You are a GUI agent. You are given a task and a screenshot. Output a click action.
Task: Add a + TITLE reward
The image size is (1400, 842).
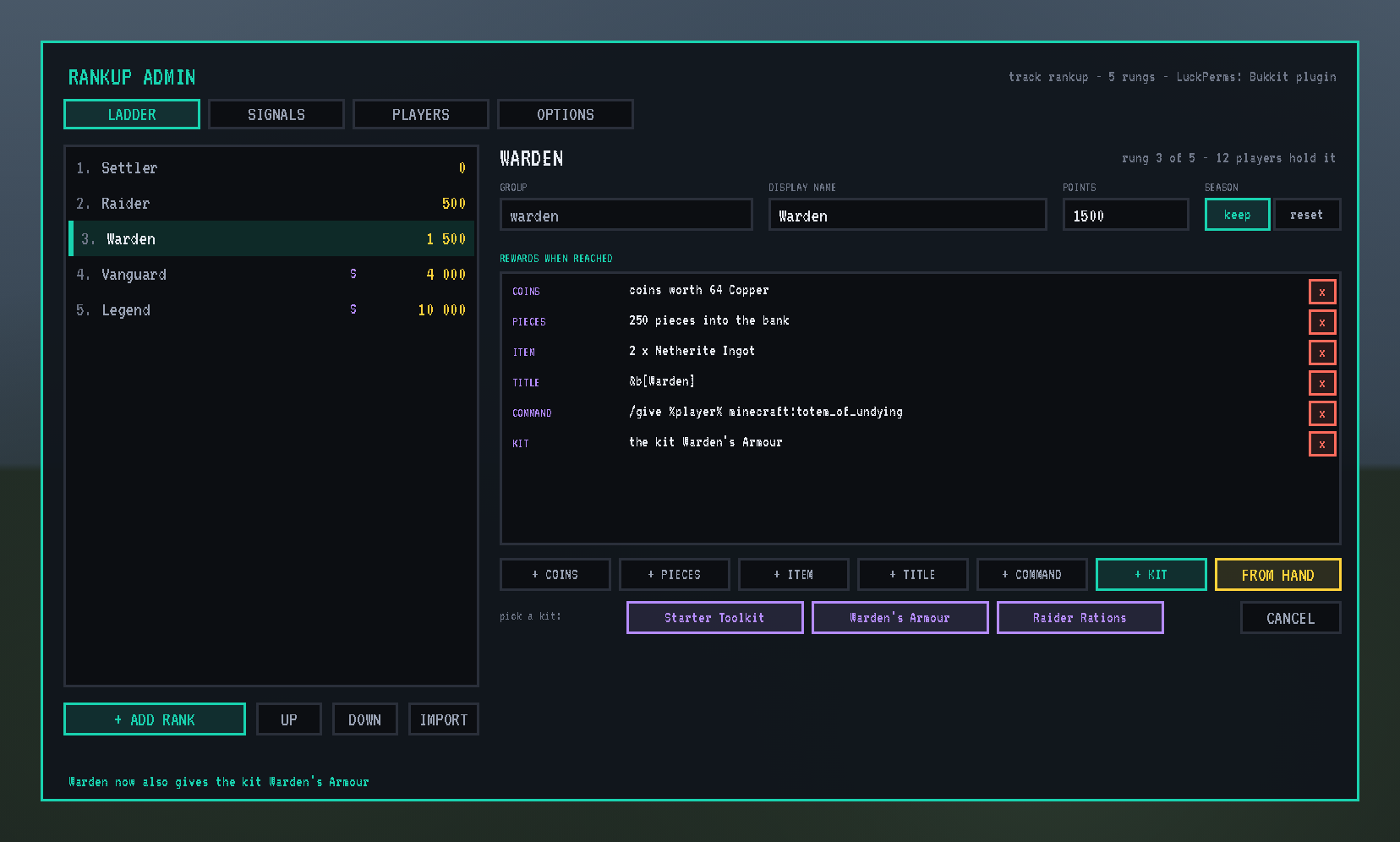point(913,575)
